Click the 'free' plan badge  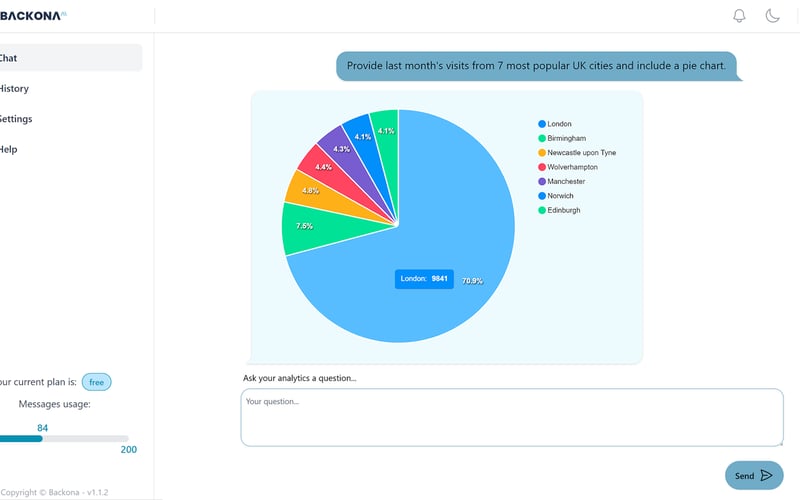click(x=96, y=382)
